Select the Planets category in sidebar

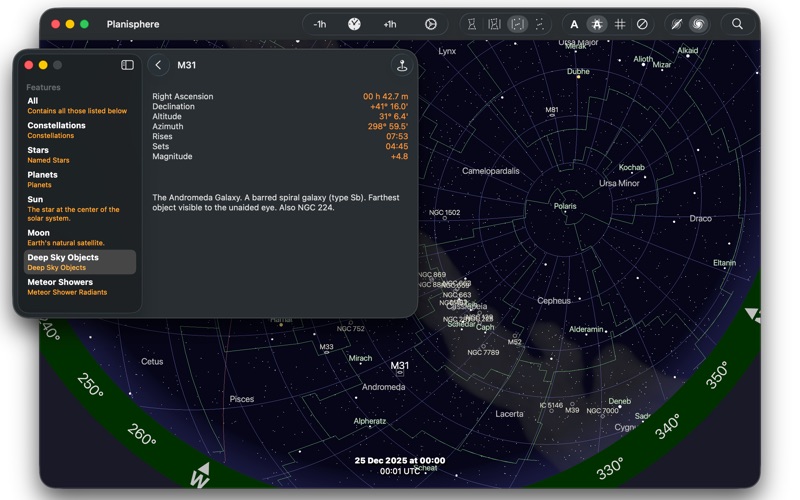80,179
